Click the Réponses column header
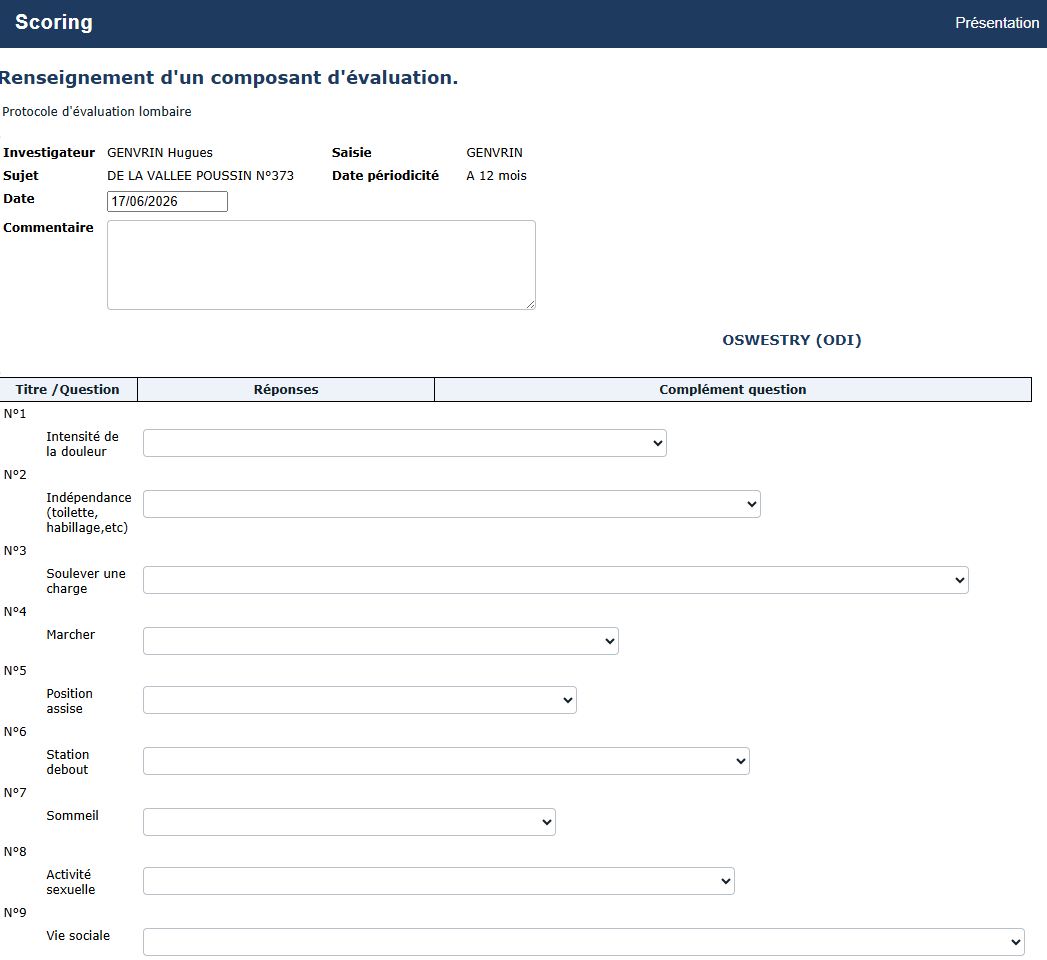Screen dimensions: 1047x960 286,389
